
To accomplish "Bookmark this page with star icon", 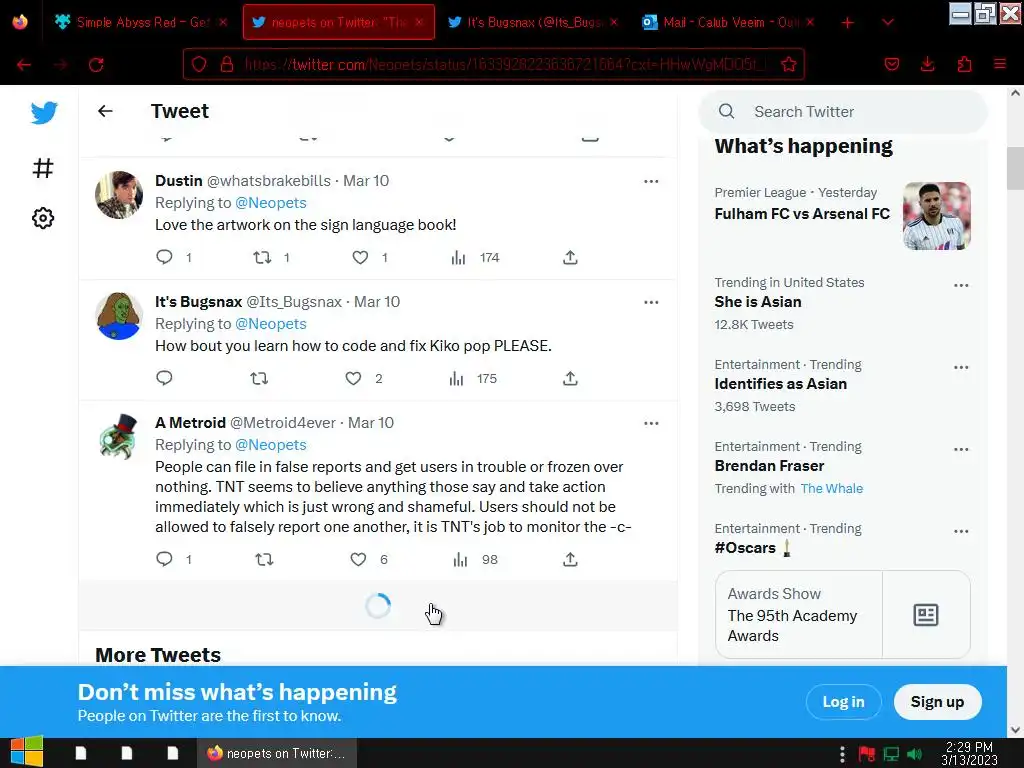I will coord(788,64).
